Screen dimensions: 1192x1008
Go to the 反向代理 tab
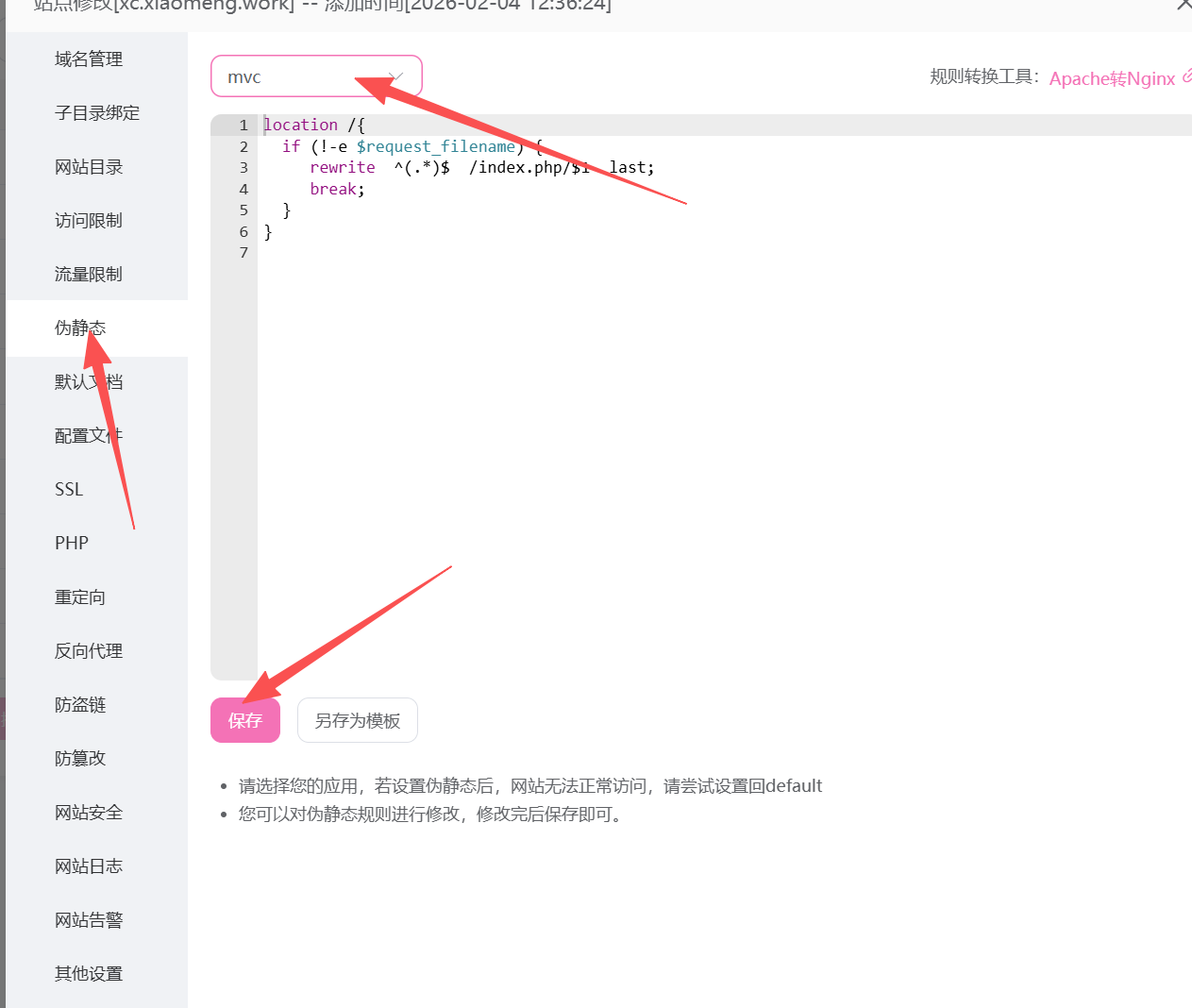89,651
